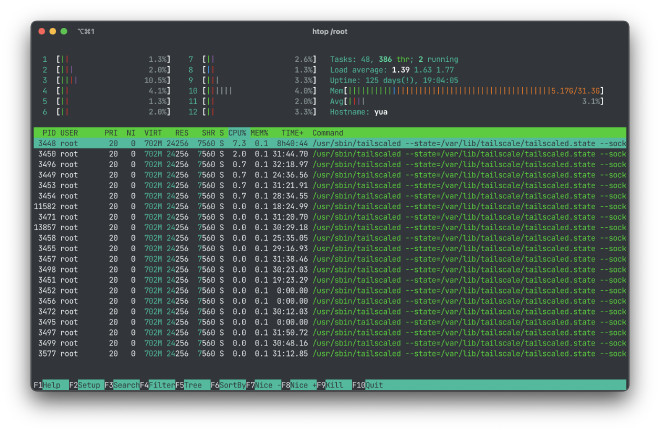Screen dimensions: 660x432
Task: Sort by the CPU% column header
Action: tap(237, 133)
